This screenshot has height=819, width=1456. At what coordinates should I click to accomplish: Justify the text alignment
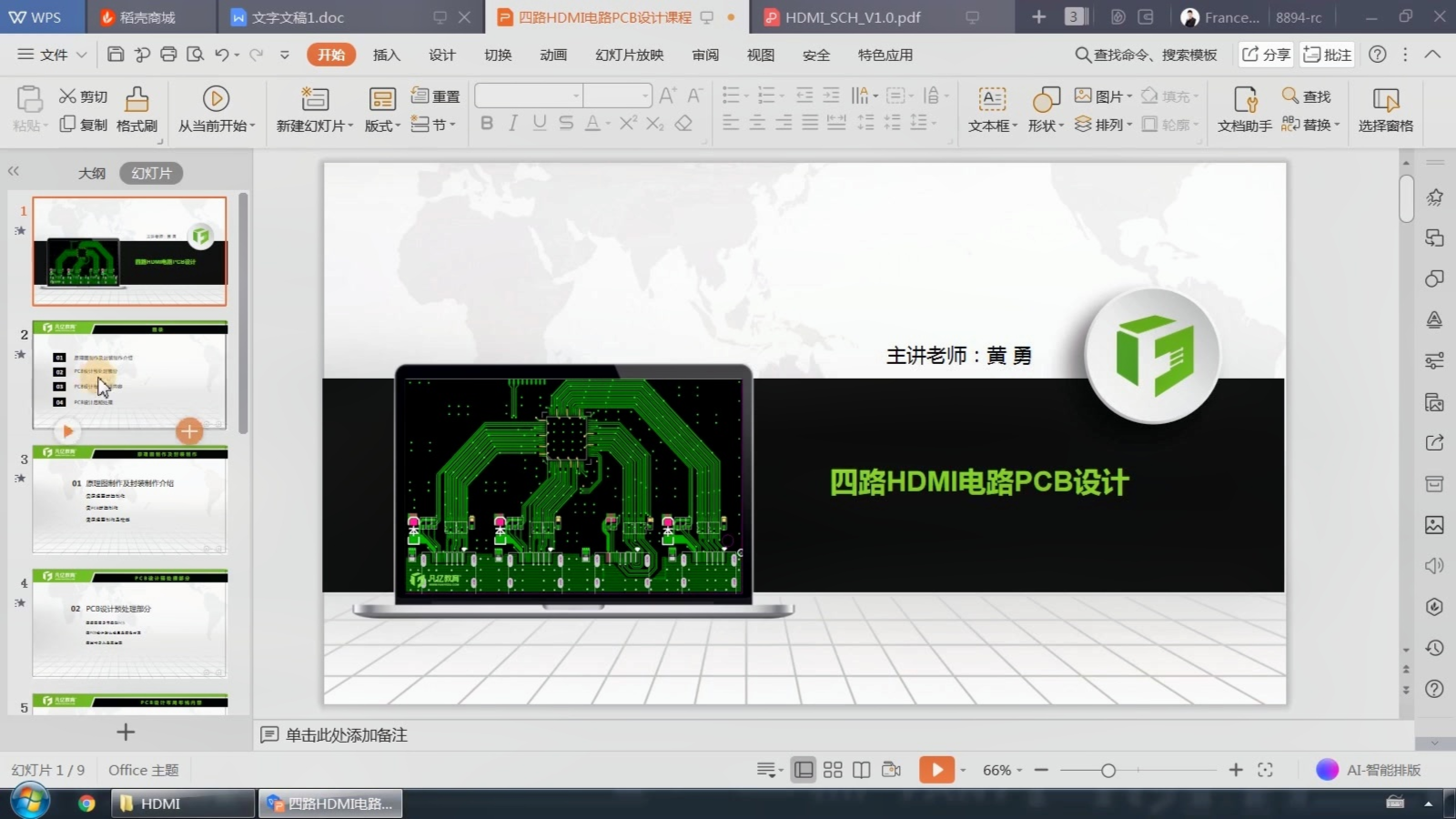pyautogui.click(x=810, y=123)
